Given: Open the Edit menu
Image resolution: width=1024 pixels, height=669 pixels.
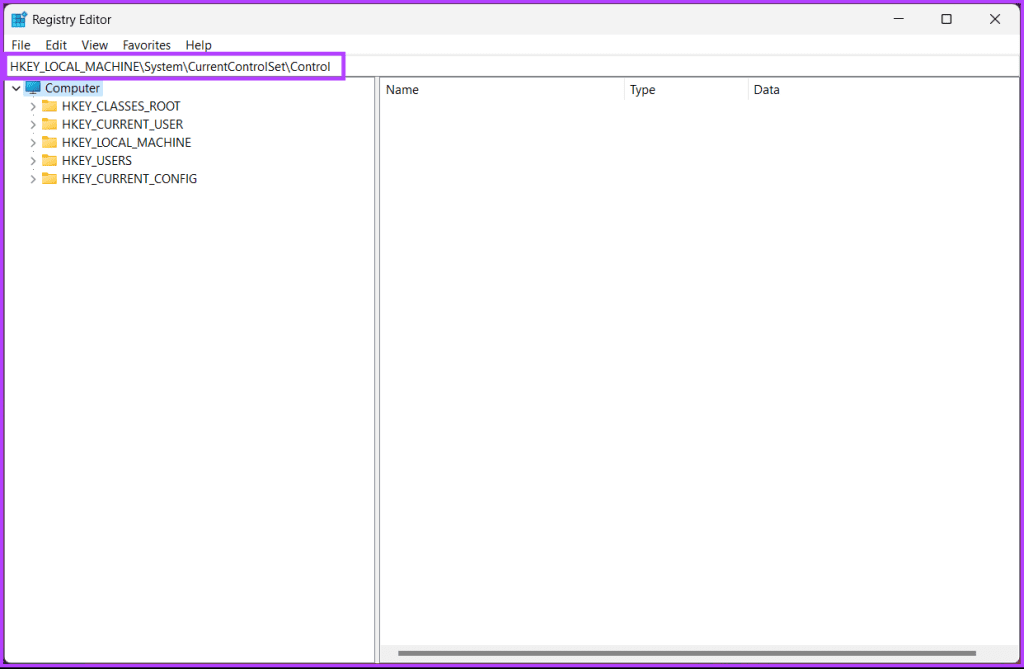Looking at the screenshot, I should click(x=56, y=45).
